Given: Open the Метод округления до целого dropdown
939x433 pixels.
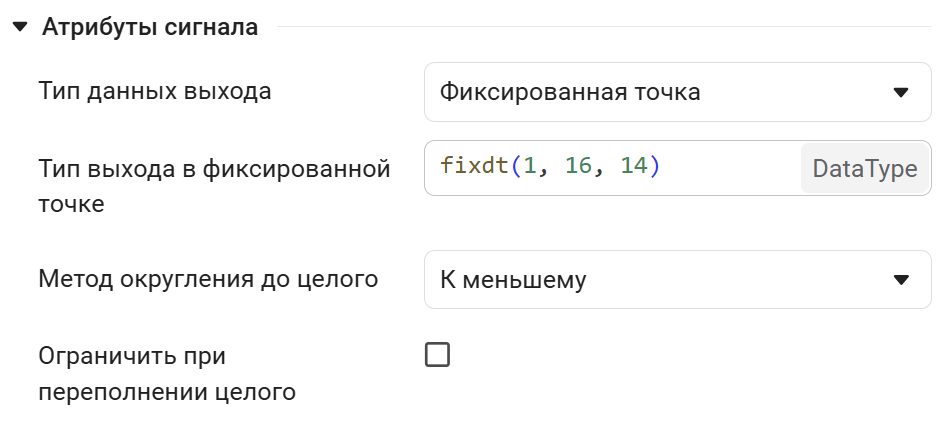Looking at the screenshot, I should [677, 280].
